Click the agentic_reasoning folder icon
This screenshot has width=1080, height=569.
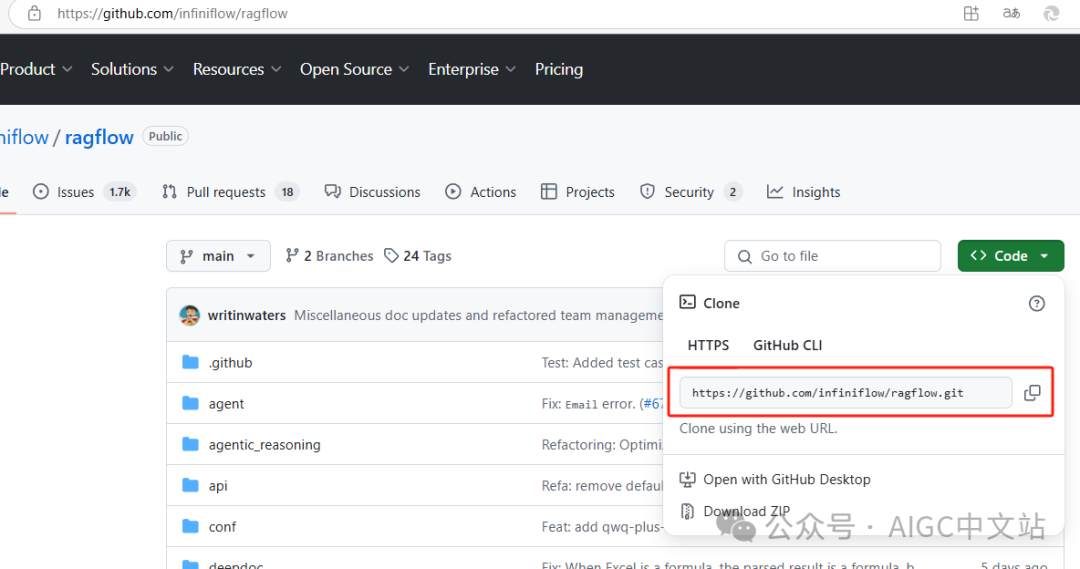tap(190, 444)
